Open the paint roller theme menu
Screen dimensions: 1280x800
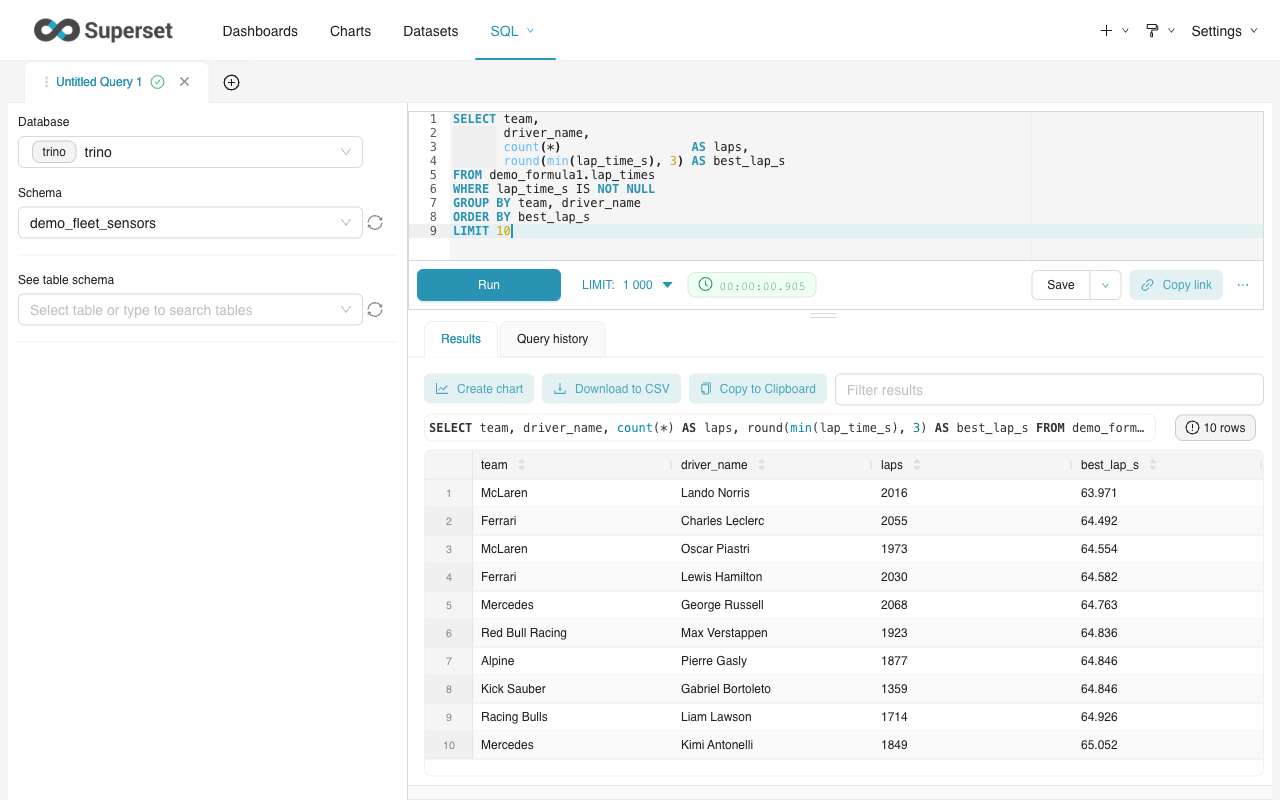[x=1160, y=31]
